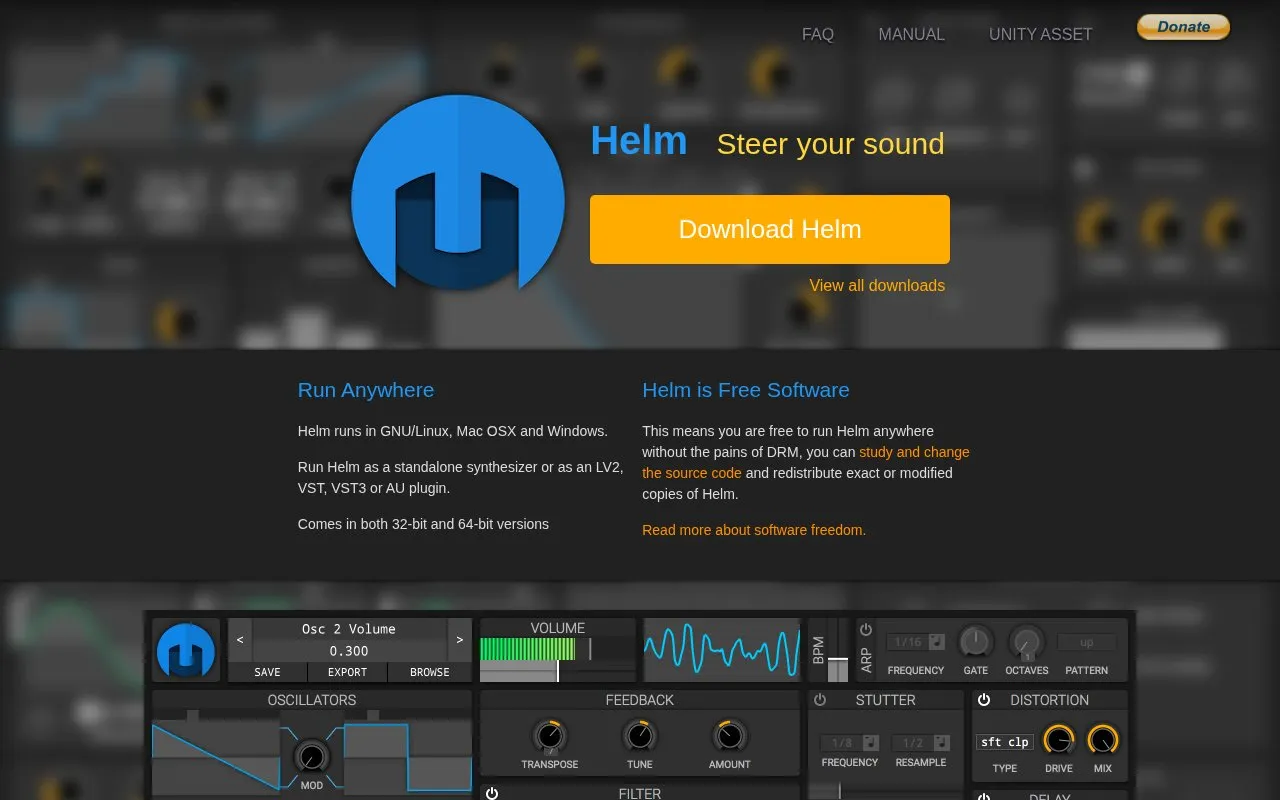This screenshot has height=800, width=1280.
Task: Toggle the DISTORTION power button
Action: click(x=984, y=700)
